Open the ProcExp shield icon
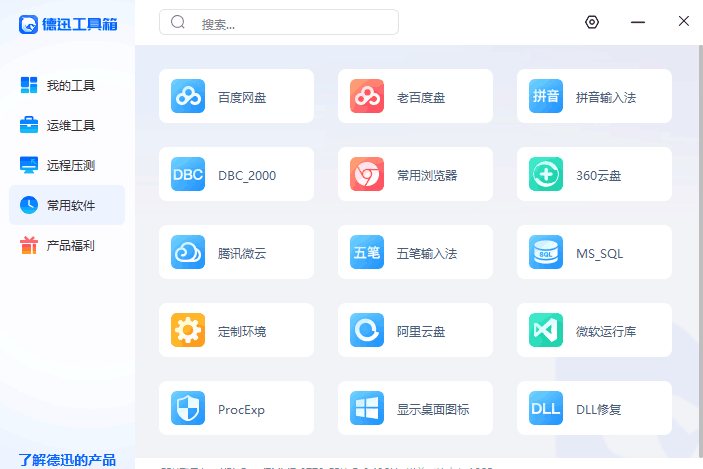The image size is (703, 469). [x=188, y=408]
